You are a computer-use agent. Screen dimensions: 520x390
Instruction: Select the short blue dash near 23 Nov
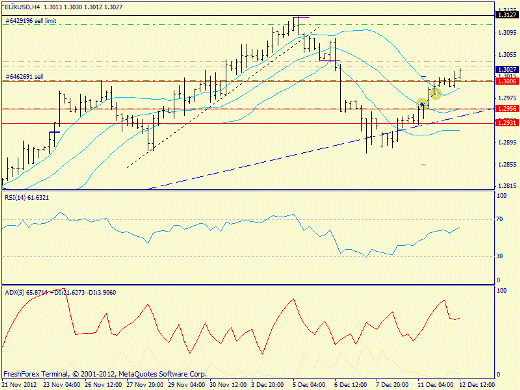[54, 132]
